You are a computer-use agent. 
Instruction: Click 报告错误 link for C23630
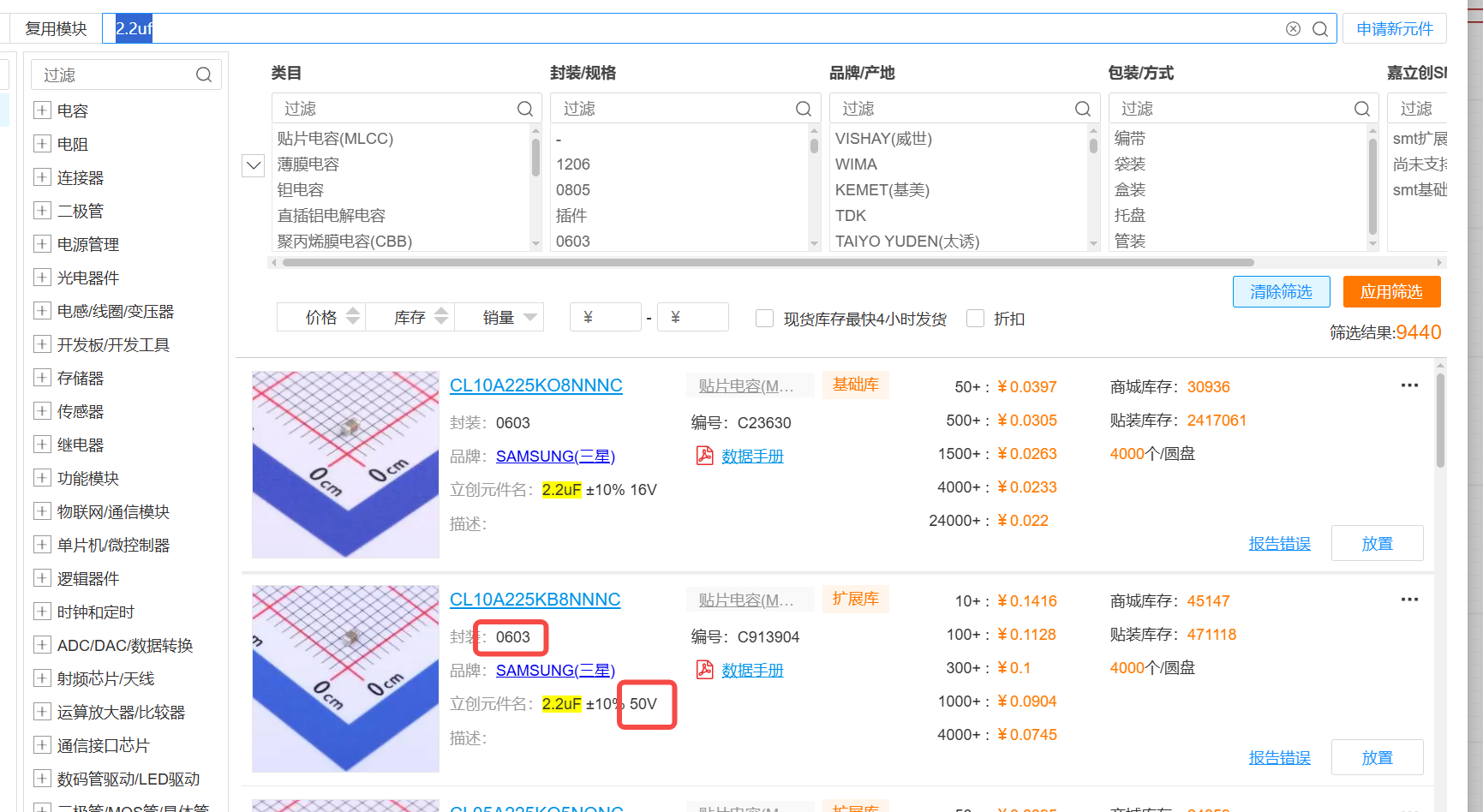1280,544
